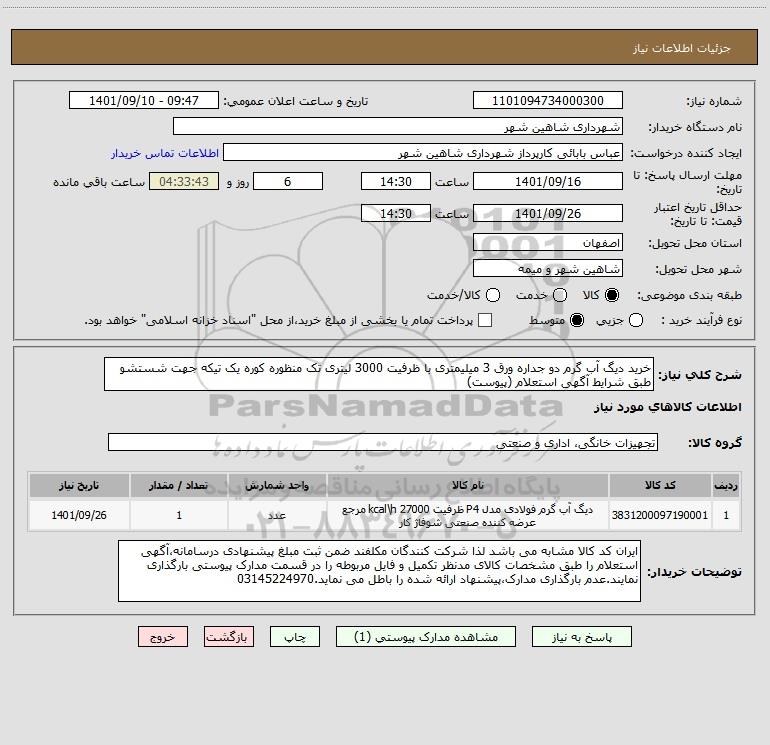Viewport: 770px width, 745px height.
Task: Click the تاریخ نیاز column header
Action: click(x=79, y=485)
